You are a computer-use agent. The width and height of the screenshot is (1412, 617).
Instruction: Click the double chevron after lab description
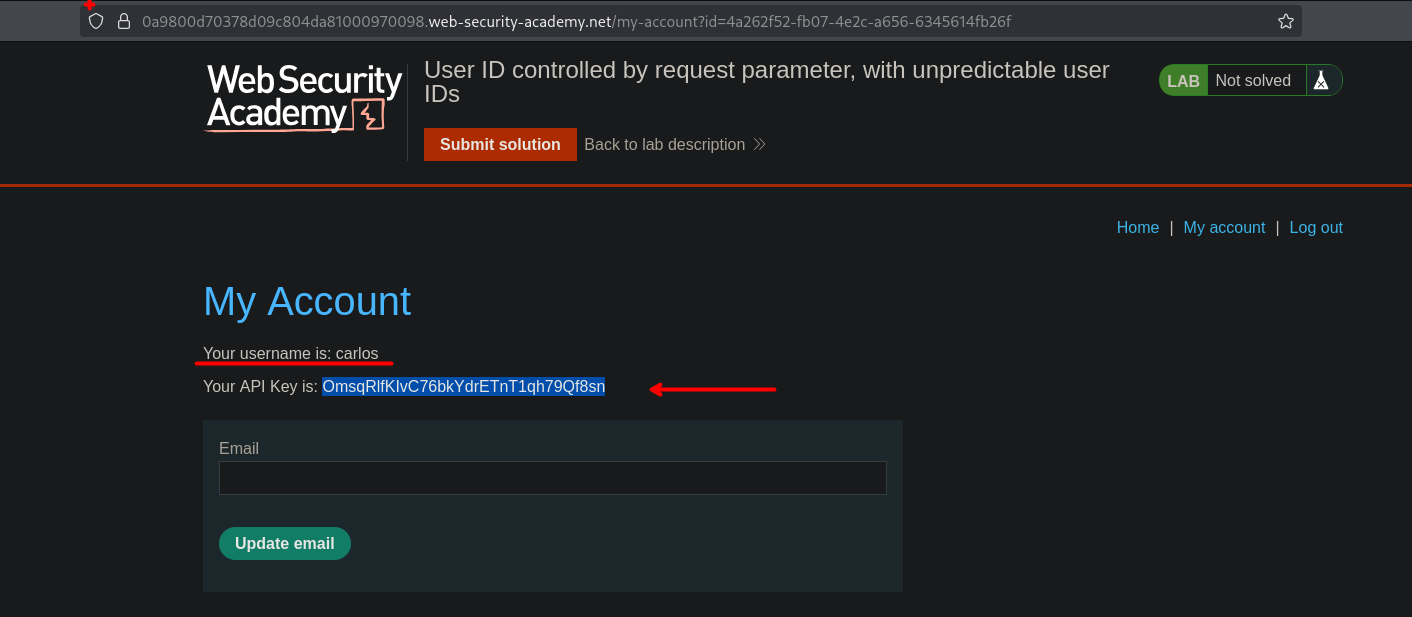point(760,144)
